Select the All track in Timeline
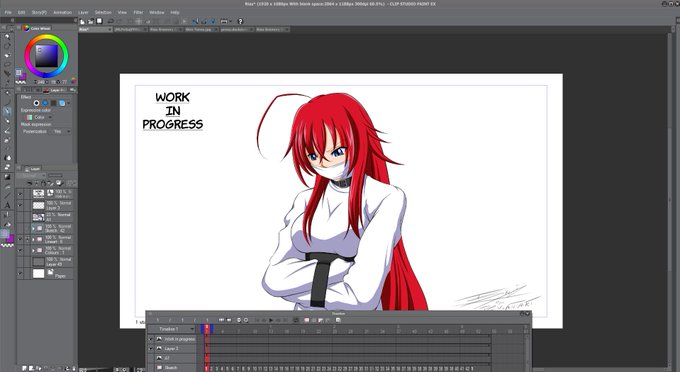The height and width of the screenshot is (372, 680). pos(175,358)
